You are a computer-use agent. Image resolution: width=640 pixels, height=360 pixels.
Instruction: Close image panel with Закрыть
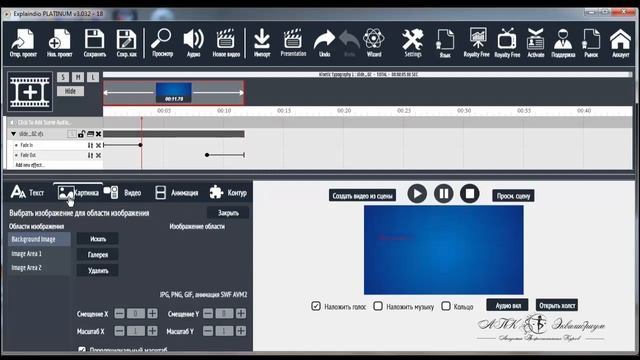[228, 213]
